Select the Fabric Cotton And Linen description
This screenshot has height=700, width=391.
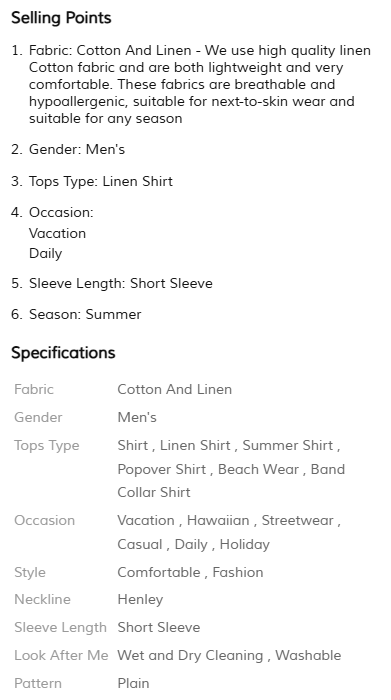200,84
